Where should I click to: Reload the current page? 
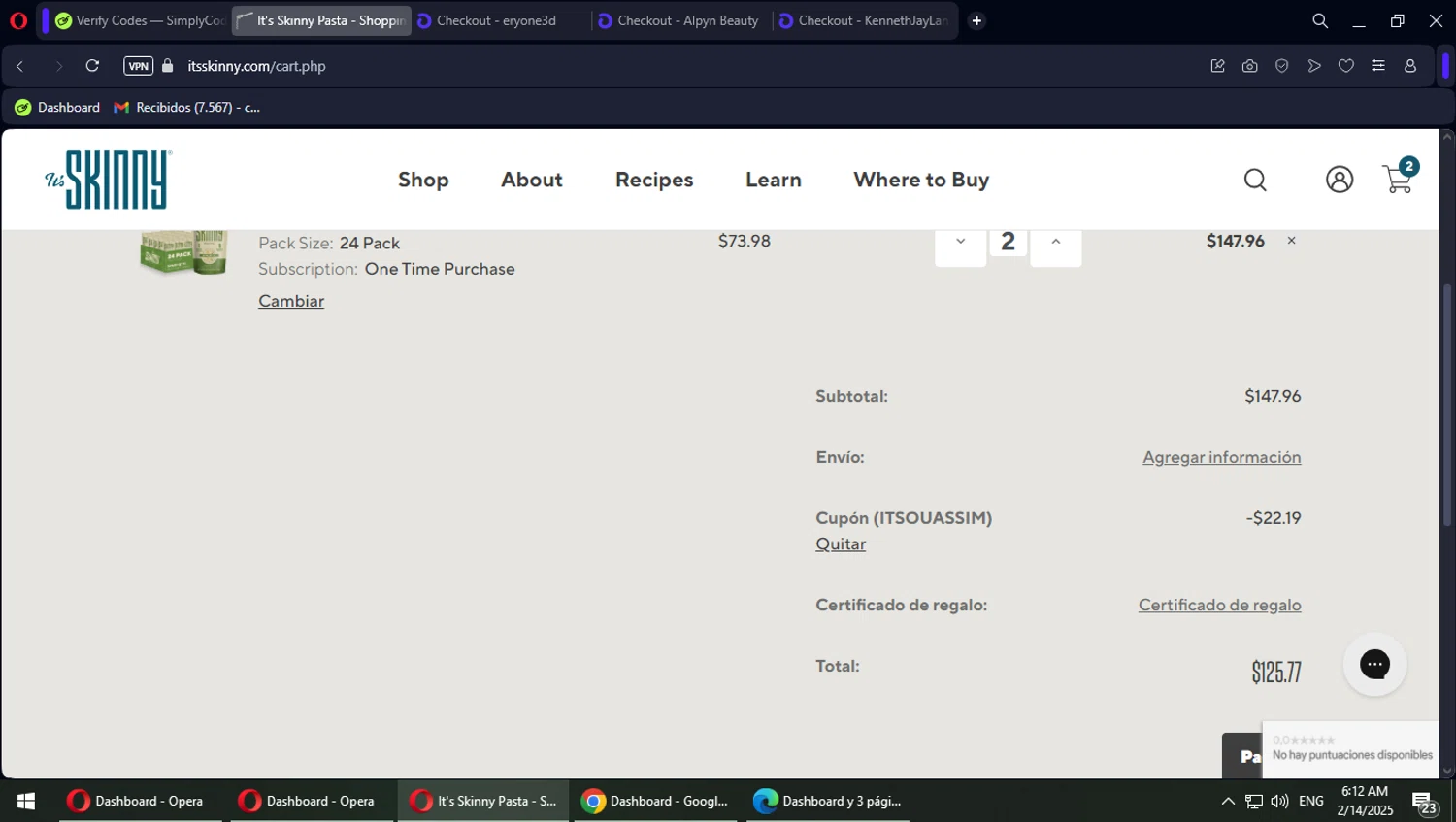click(x=92, y=66)
